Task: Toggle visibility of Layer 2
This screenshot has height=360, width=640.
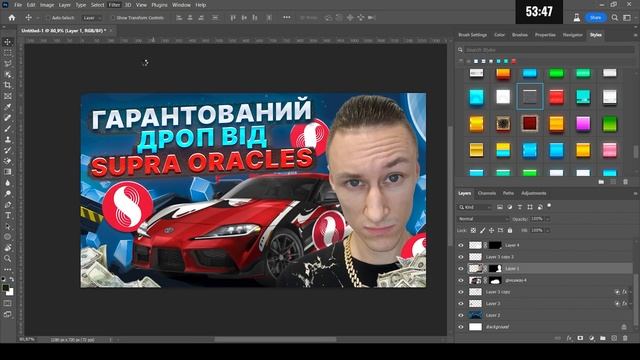Action: [x=461, y=316]
